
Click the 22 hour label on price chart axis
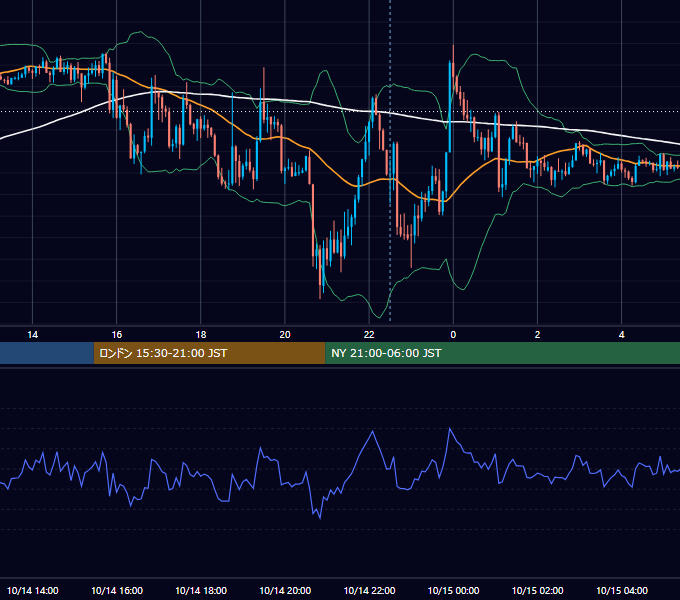(369, 334)
